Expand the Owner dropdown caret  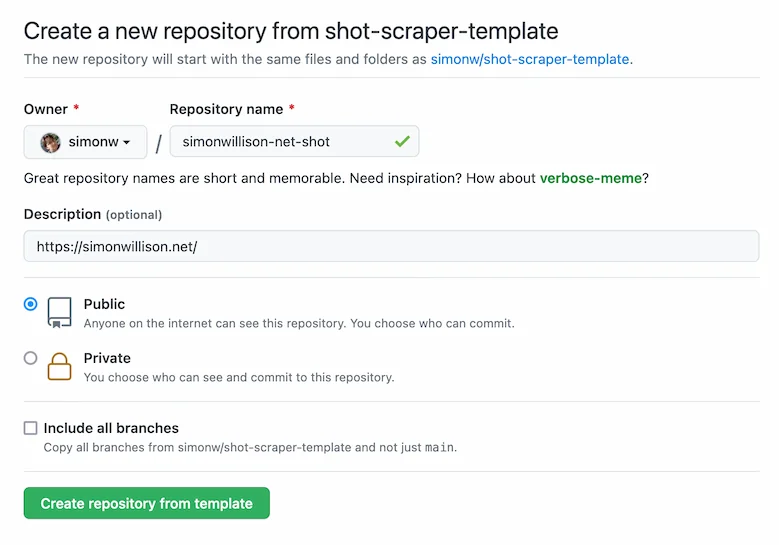pos(127,142)
